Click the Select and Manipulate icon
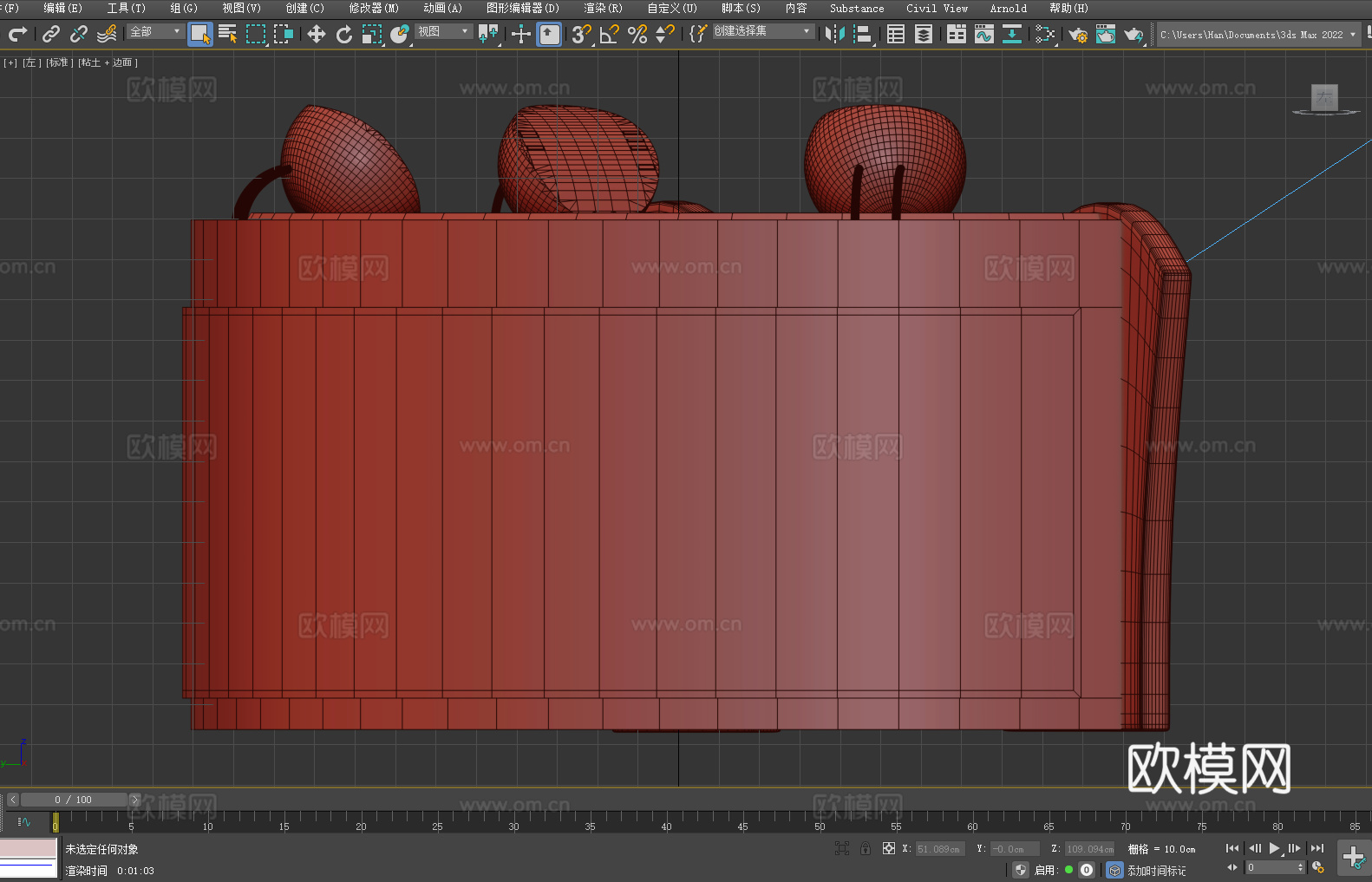This screenshot has height=882, width=1372. [x=521, y=34]
